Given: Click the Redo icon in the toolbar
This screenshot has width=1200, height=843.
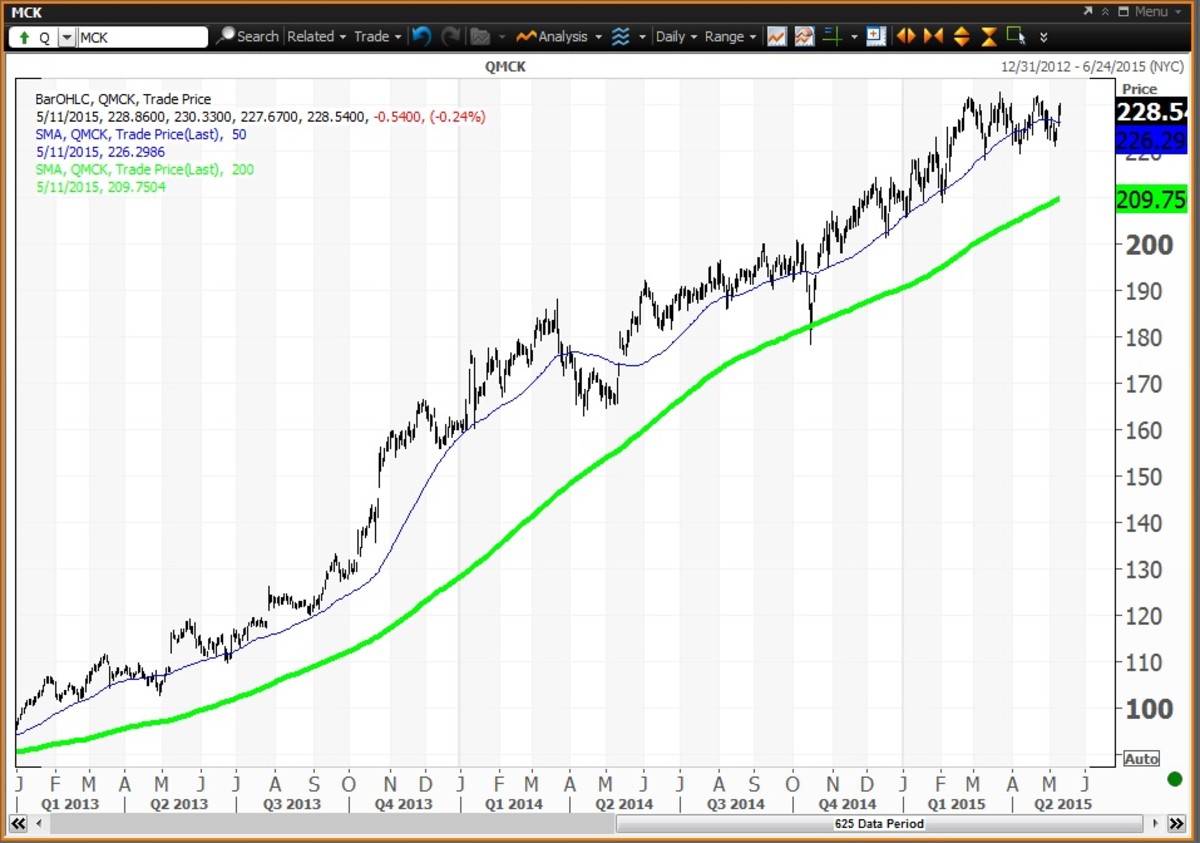Looking at the screenshot, I should (x=451, y=36).
